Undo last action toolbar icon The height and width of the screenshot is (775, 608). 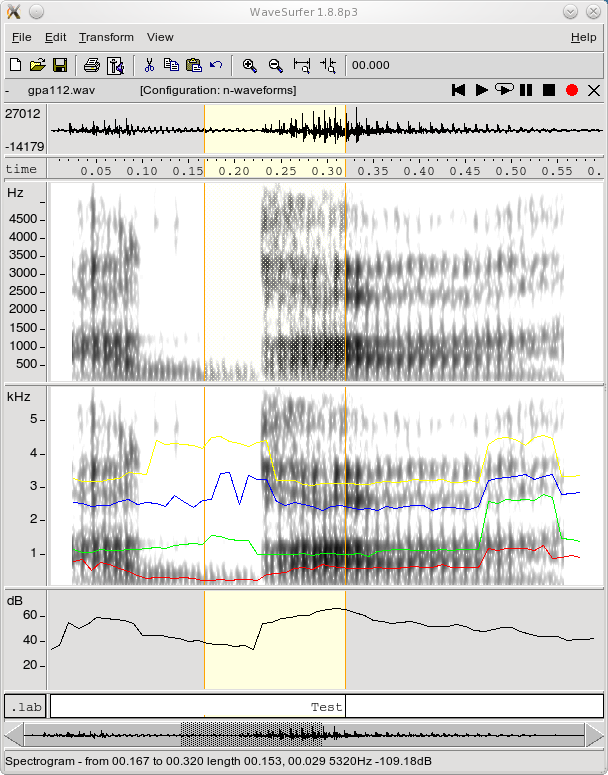coord(216,65)
